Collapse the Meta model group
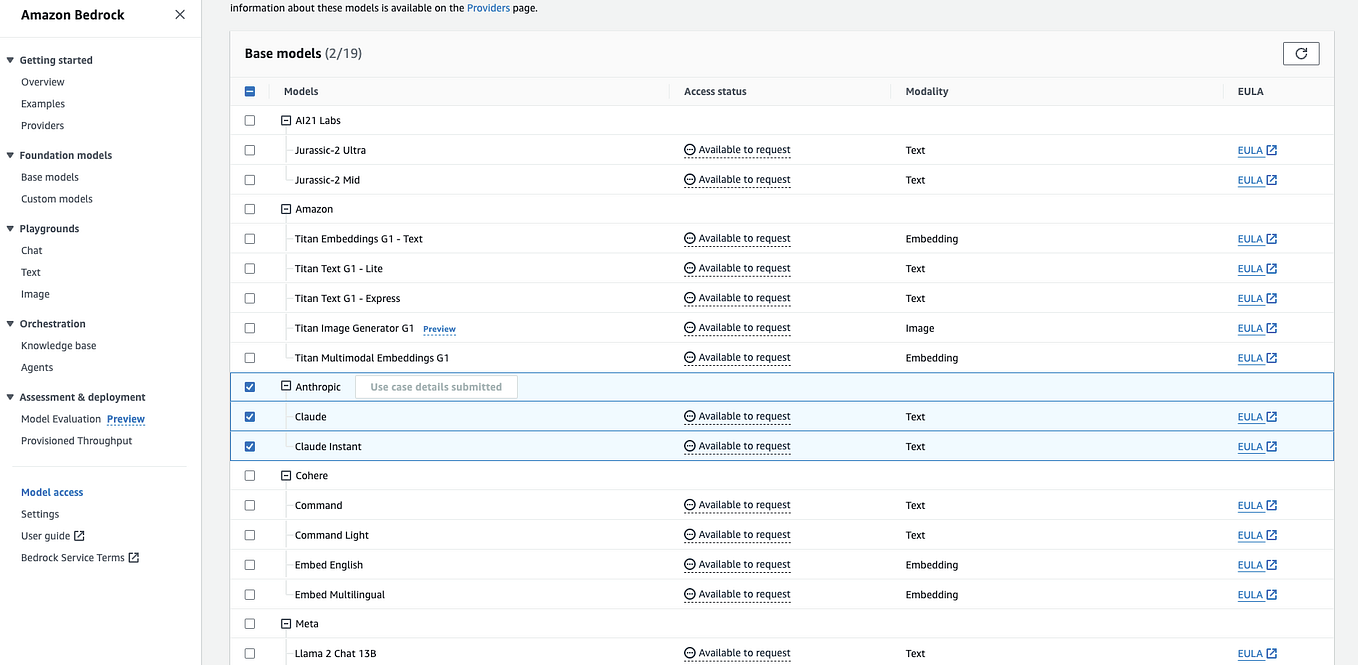The height and width of the screenshot is (665, 1358). pyautogui.click(x=284, y=623)
